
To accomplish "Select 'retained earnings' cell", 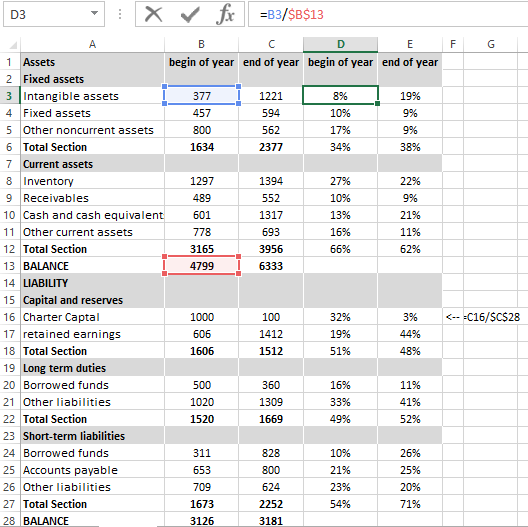I will coord(93,334).
